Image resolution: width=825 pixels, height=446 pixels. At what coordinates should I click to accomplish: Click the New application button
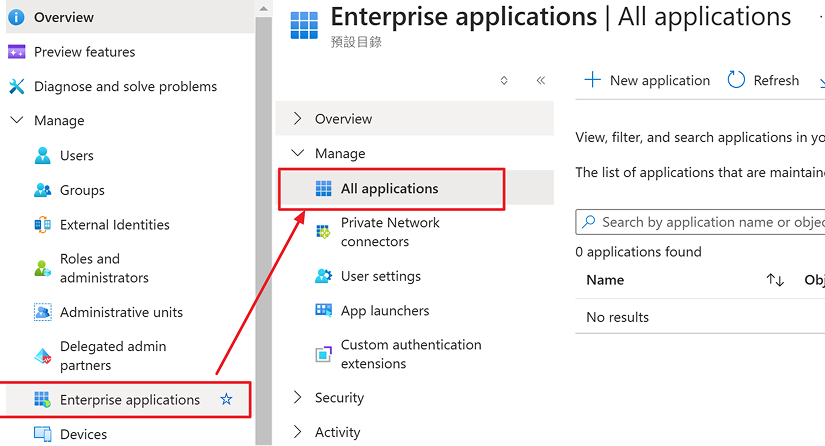coord(647,80)
